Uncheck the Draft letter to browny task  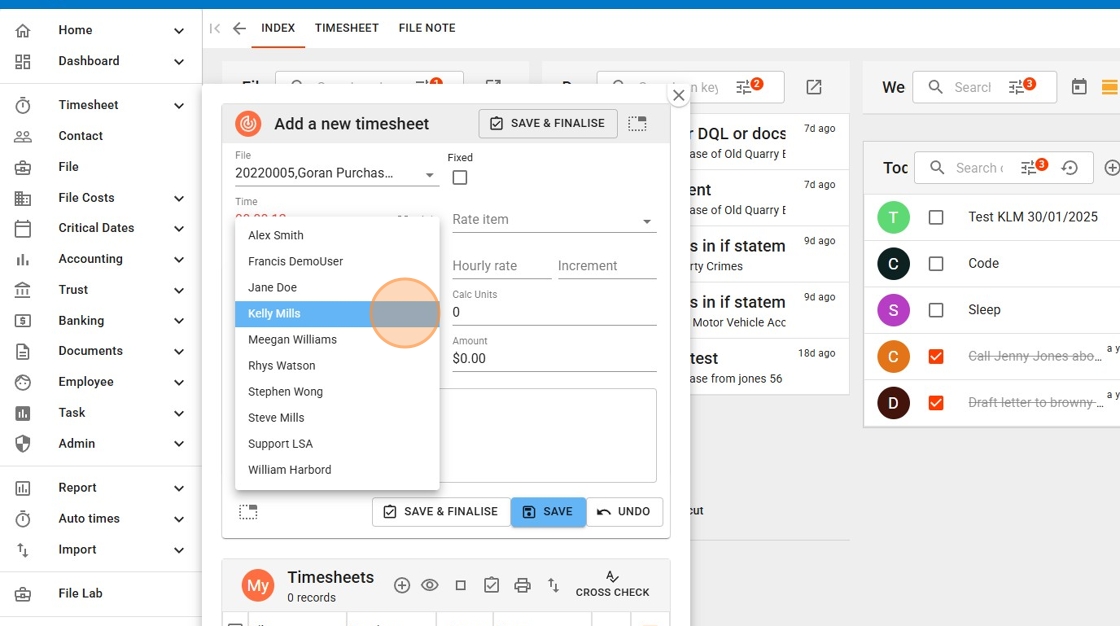pos(936,403)
